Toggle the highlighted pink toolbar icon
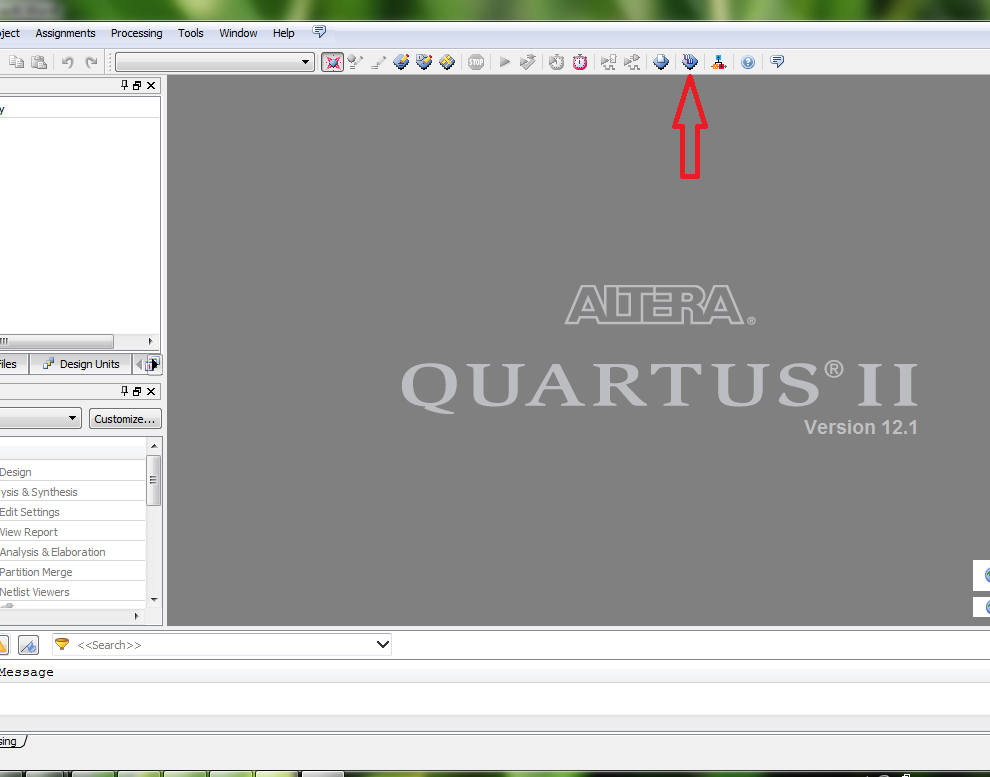Screen dimensions: 990x777 pyautogui.click(x=333, y=62)
